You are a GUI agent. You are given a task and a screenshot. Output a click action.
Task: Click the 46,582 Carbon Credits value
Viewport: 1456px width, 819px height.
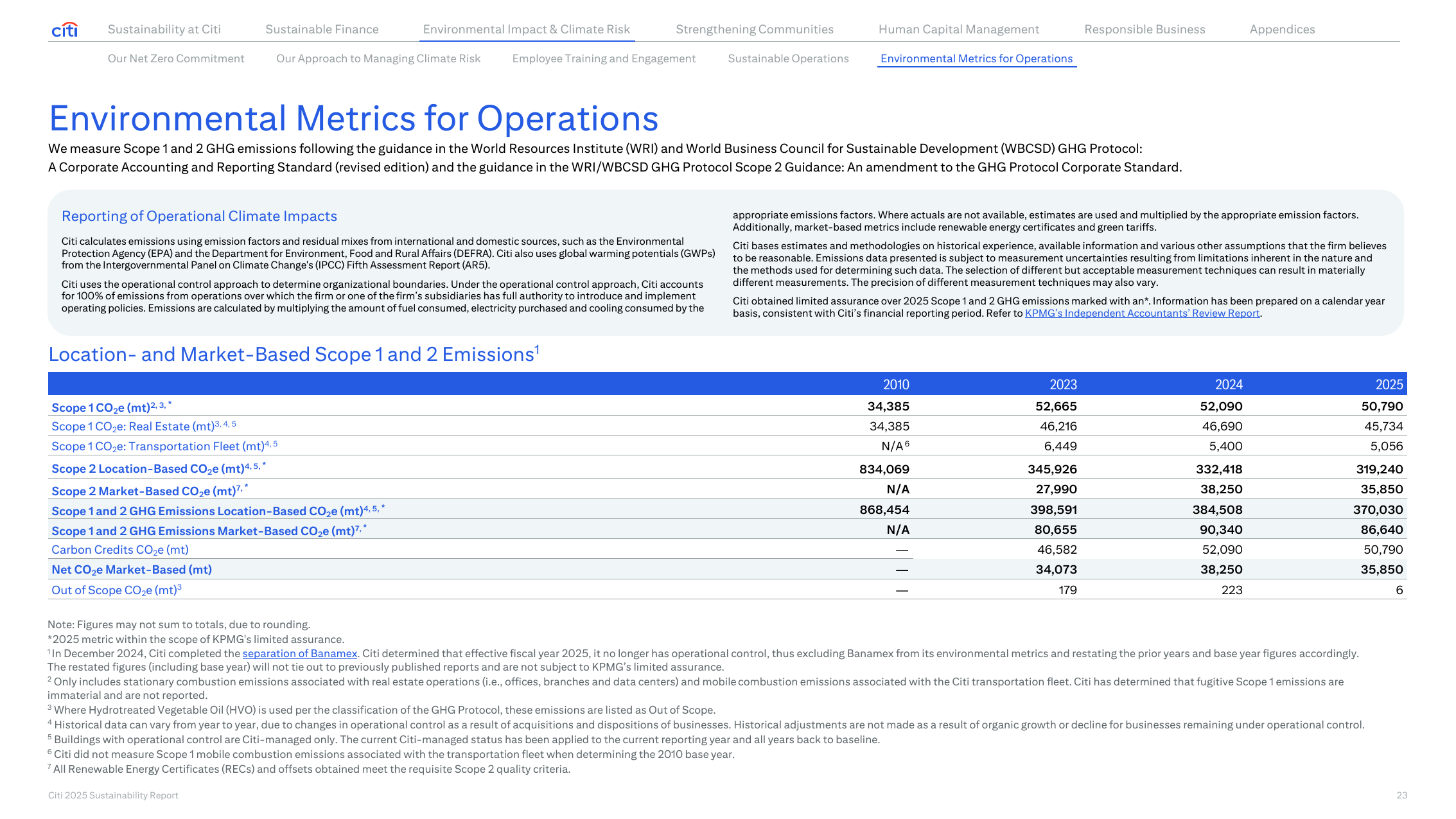click(x=1057, y=550)
